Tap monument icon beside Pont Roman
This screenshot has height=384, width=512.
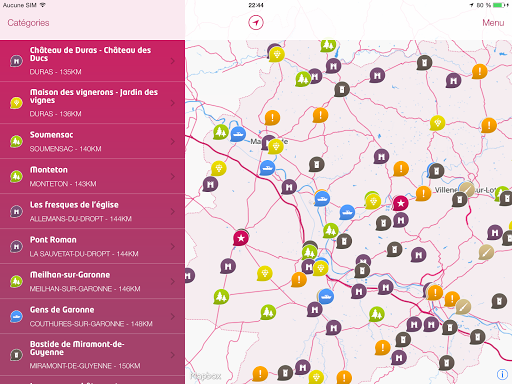pyautogui.click(x=16, y=246)
